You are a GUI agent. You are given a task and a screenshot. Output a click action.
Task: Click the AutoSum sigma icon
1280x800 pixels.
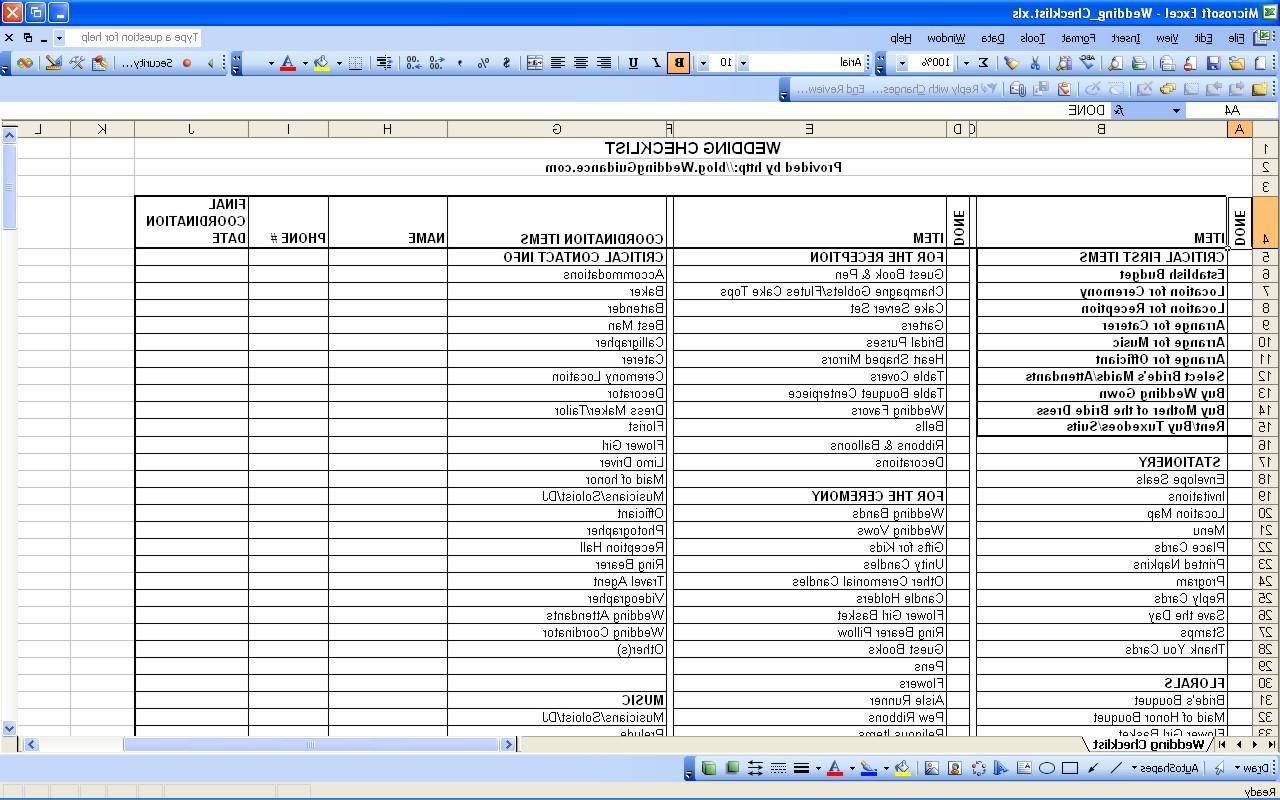coord(983,63)
